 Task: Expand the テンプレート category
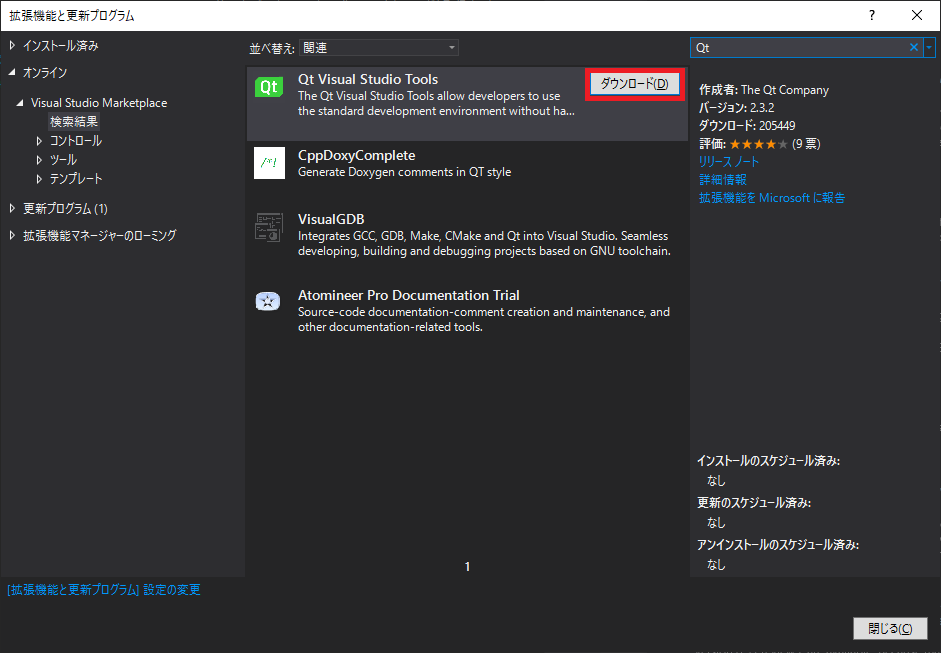[x=39, y=179]
